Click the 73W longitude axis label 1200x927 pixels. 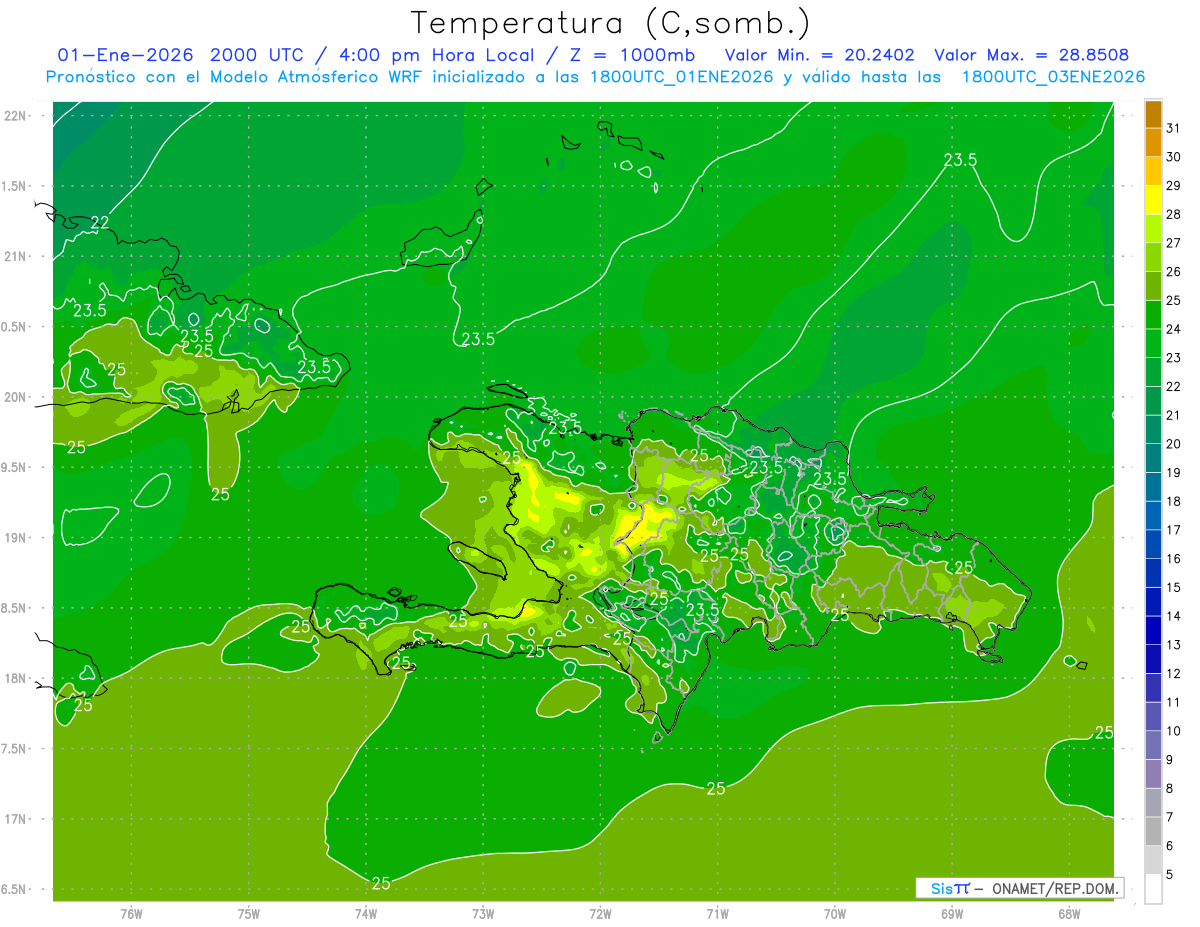coord(483,914)
